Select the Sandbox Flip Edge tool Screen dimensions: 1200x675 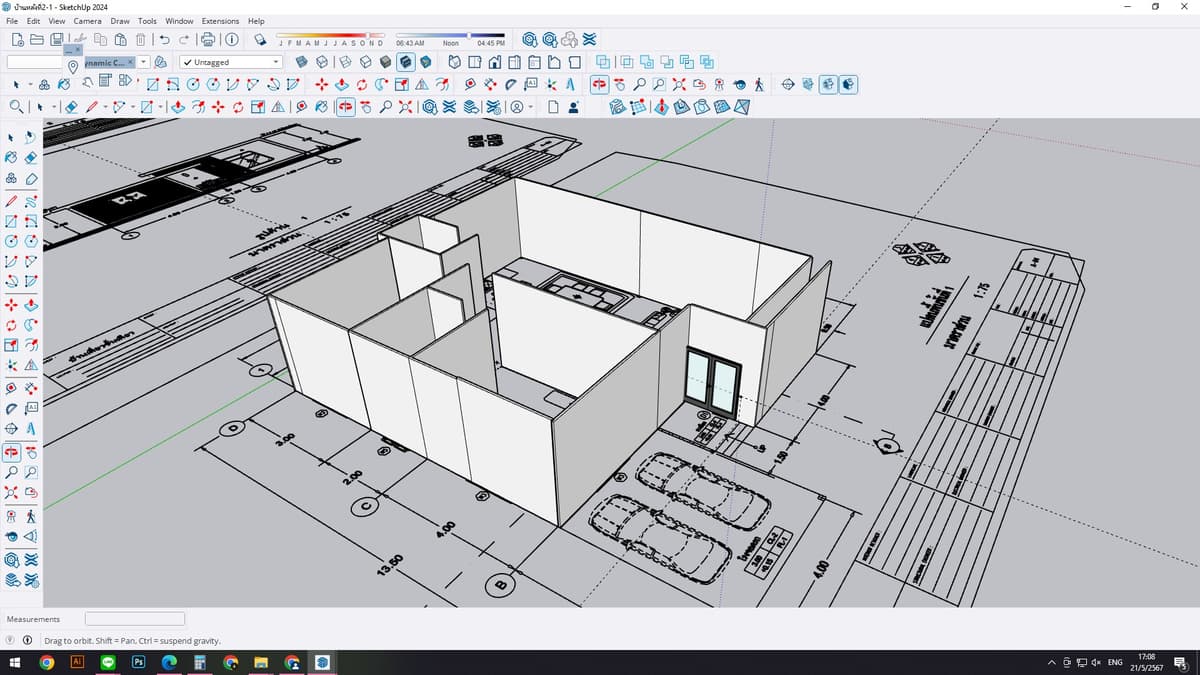(x=741, y=107)
